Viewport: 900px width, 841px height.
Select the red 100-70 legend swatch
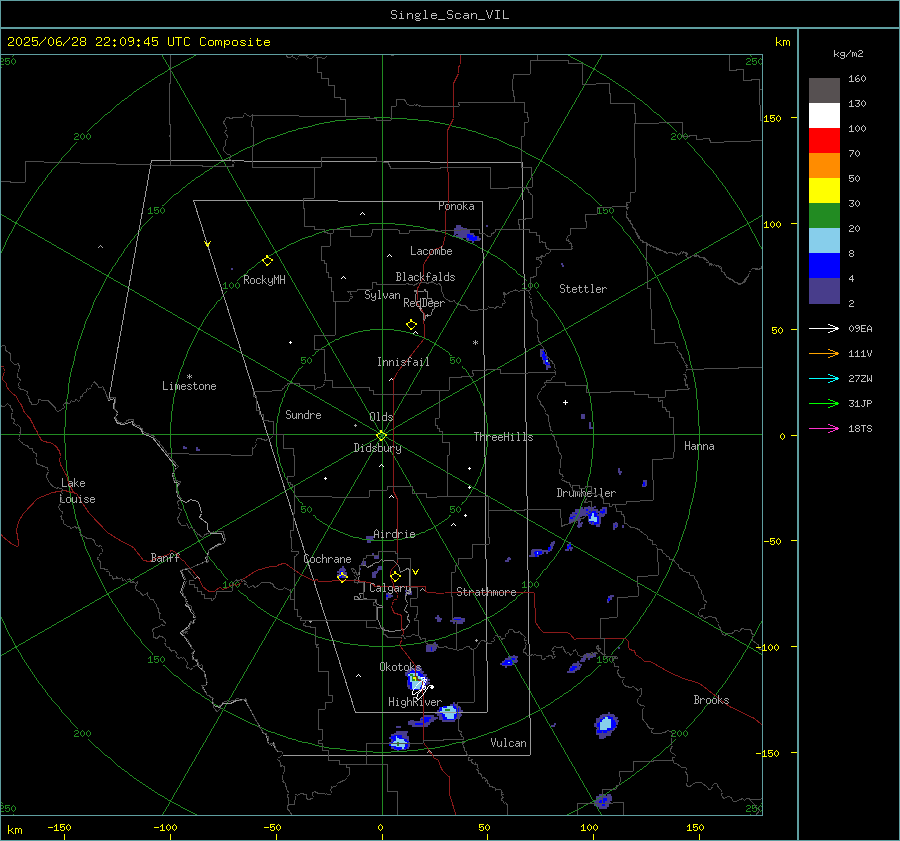click(824, 141)
